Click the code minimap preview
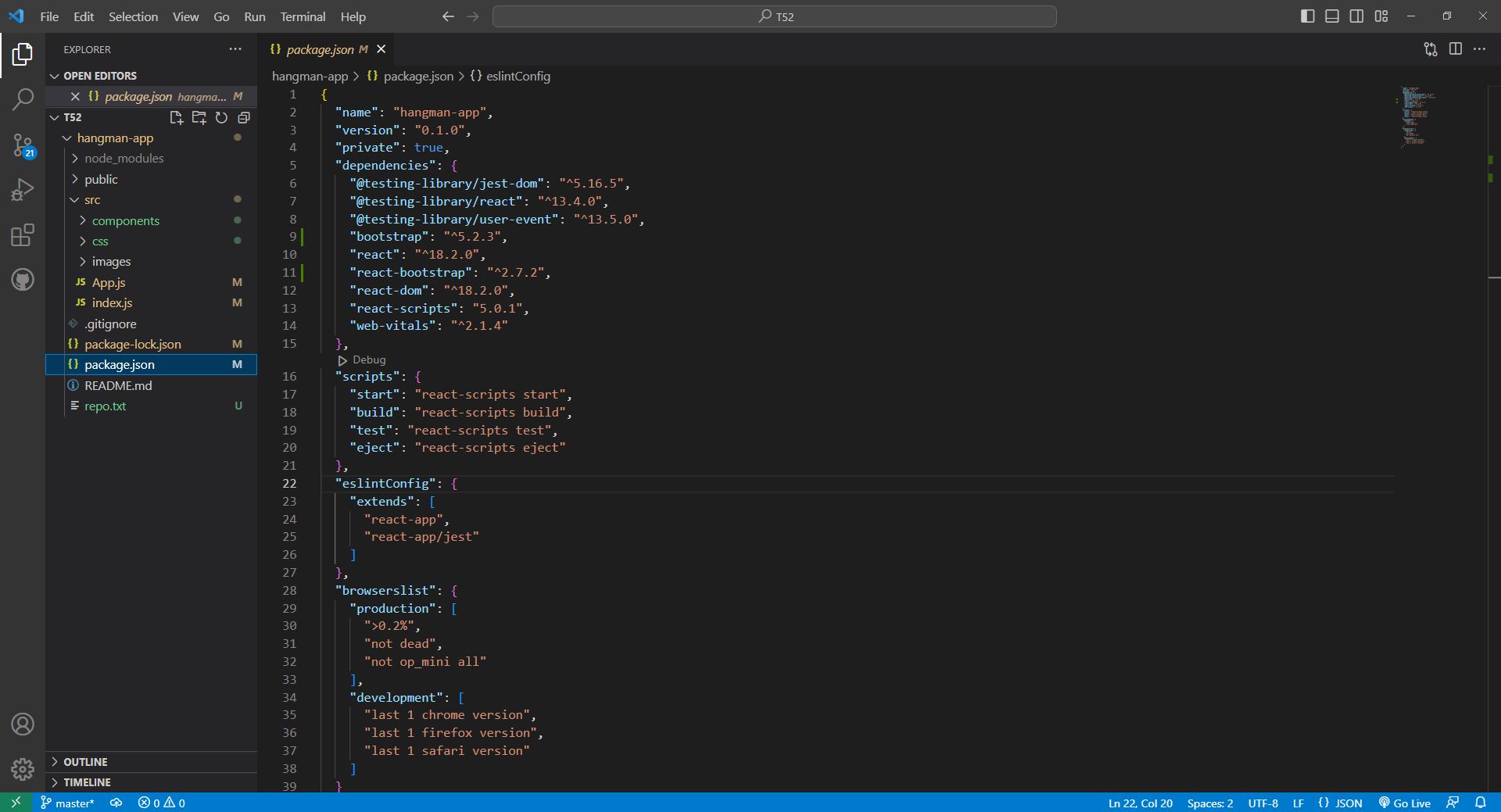 coord(1417,117)
